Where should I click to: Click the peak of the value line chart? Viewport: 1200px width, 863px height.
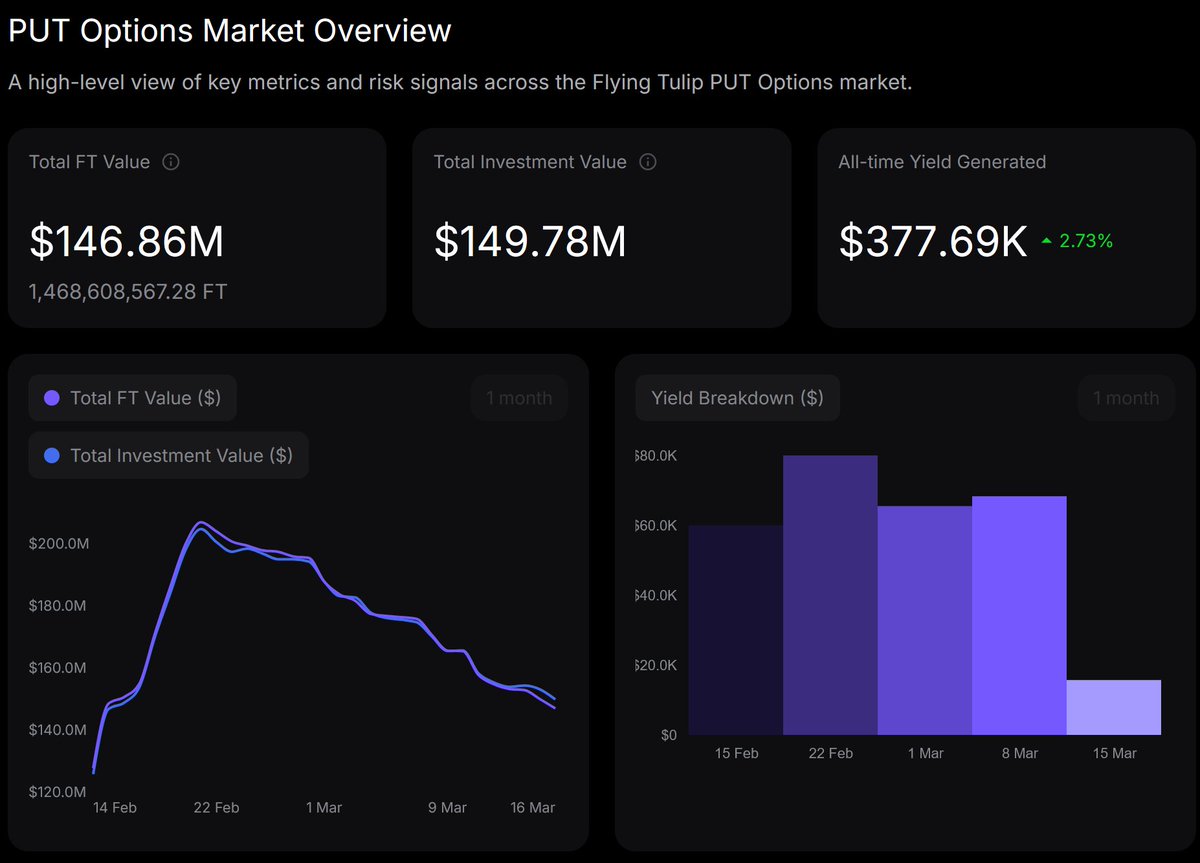click(x=201, y=523)
